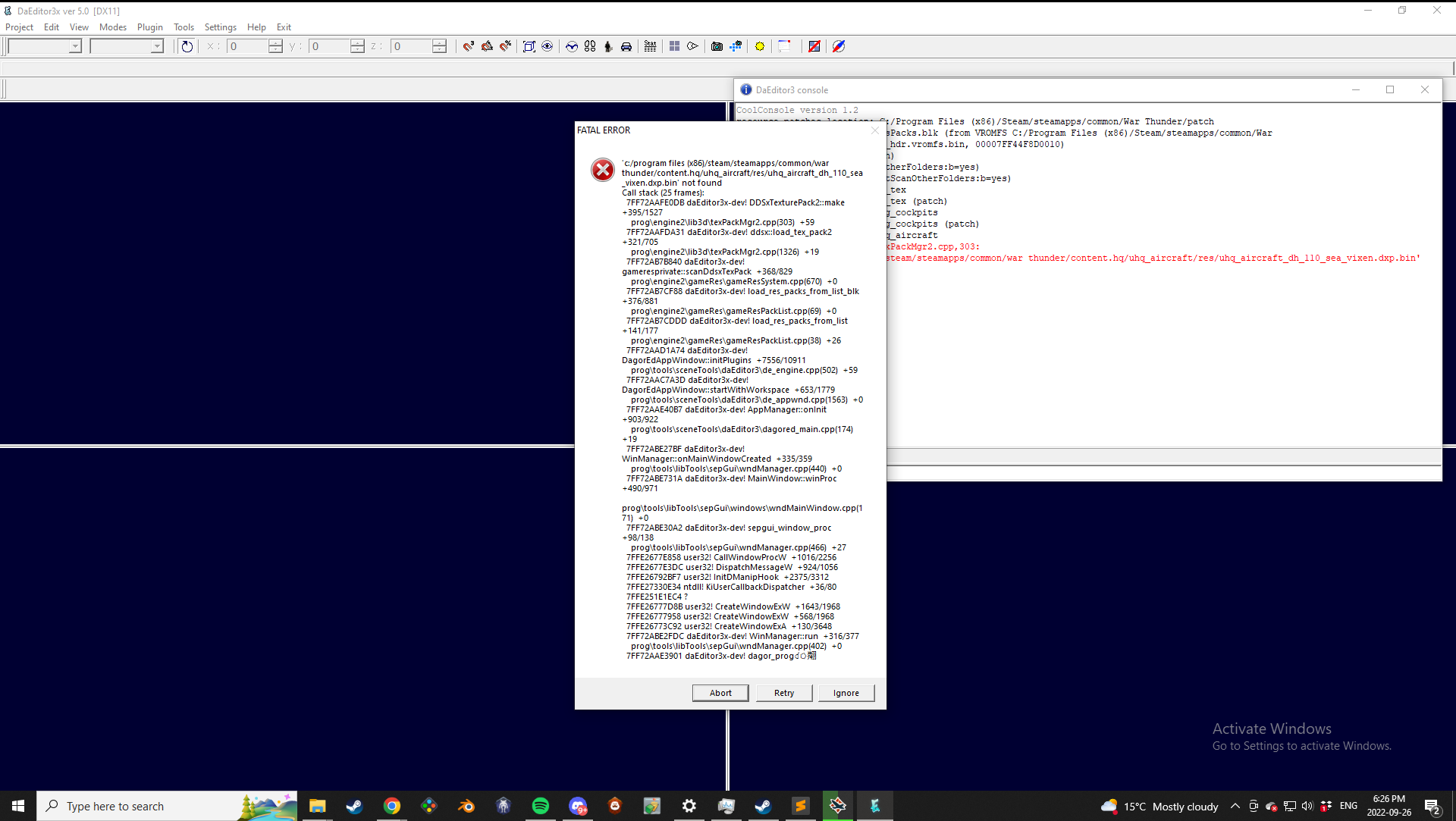Close the FATAL ERROR dialog
The width and height of the screenshot is (1456, 821).
875,130
